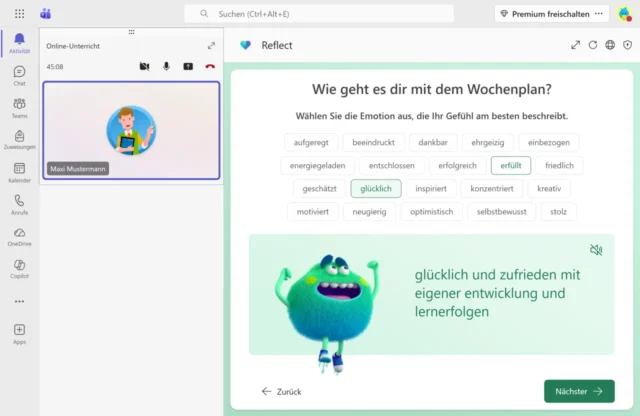
Task: Click the search box in Teams
Action: 319,14
